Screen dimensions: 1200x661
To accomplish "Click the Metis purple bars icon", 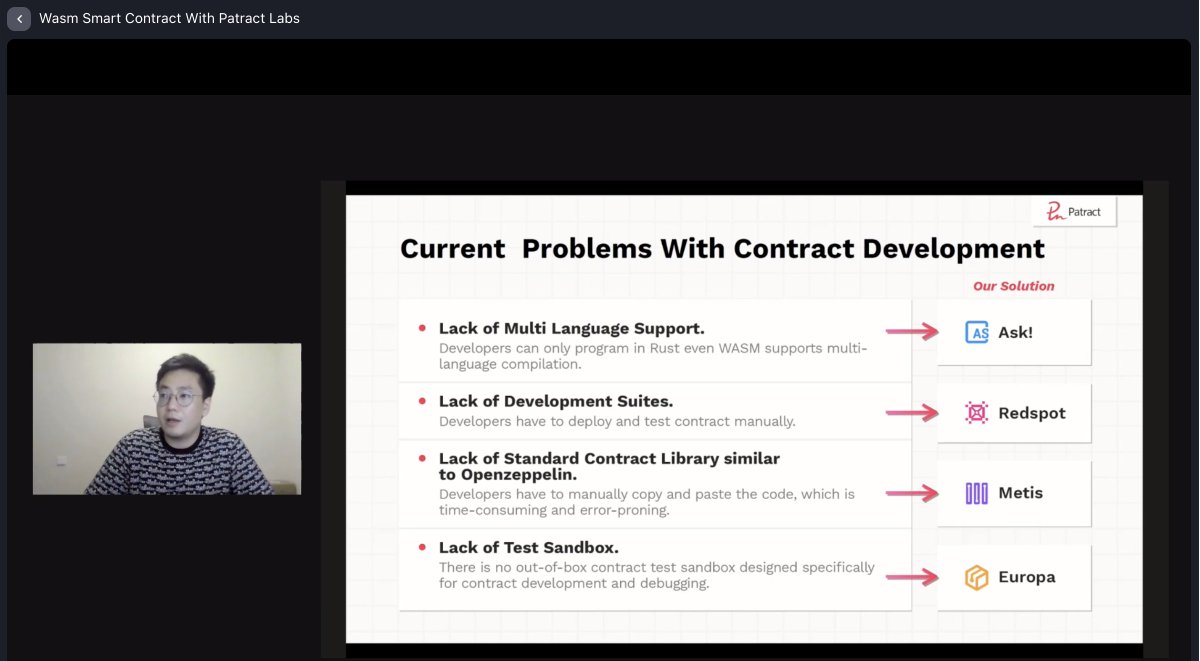I will (x=977, y=493).
